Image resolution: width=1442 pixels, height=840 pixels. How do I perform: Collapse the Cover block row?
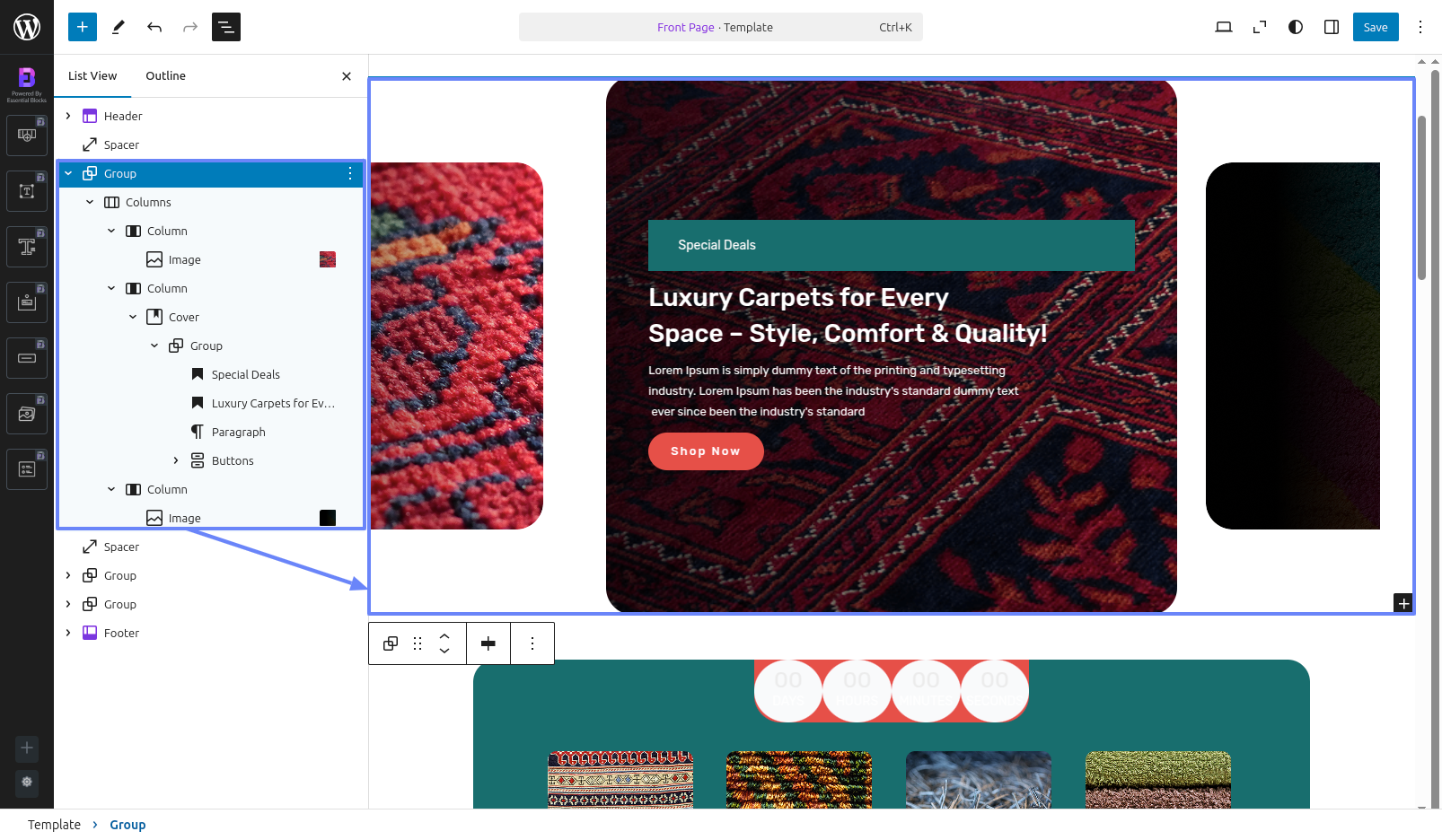click(x=133, y=317)
